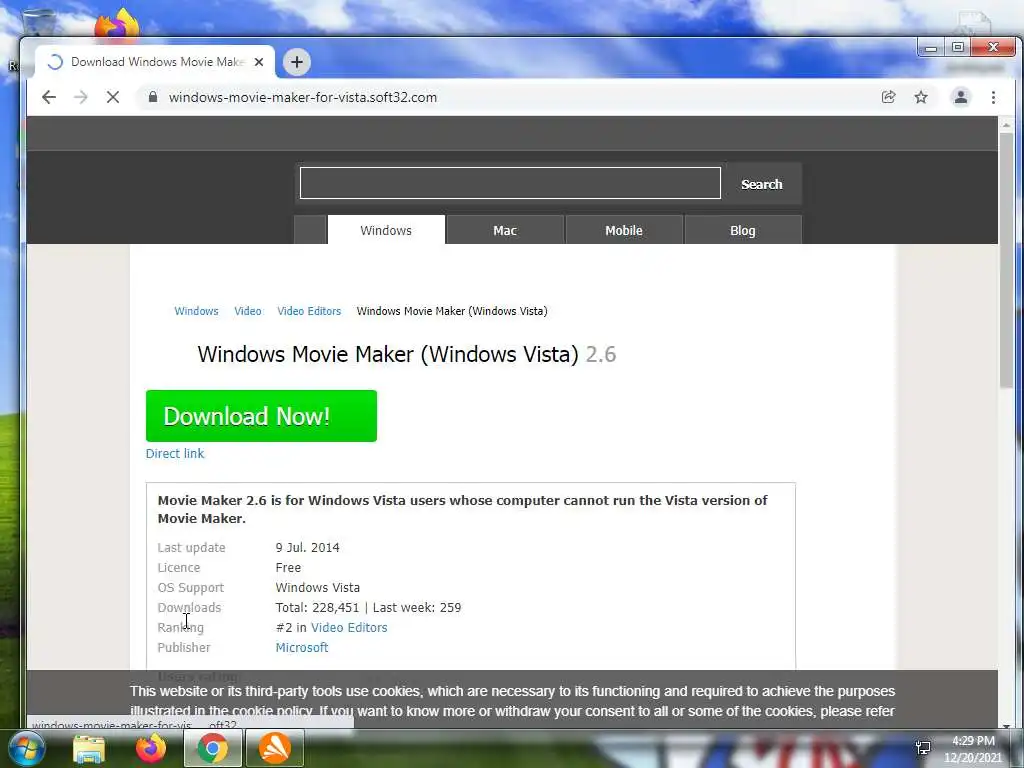Open the Chrome profile avatar icon
Screen dimensions: 1024x768
961,97
